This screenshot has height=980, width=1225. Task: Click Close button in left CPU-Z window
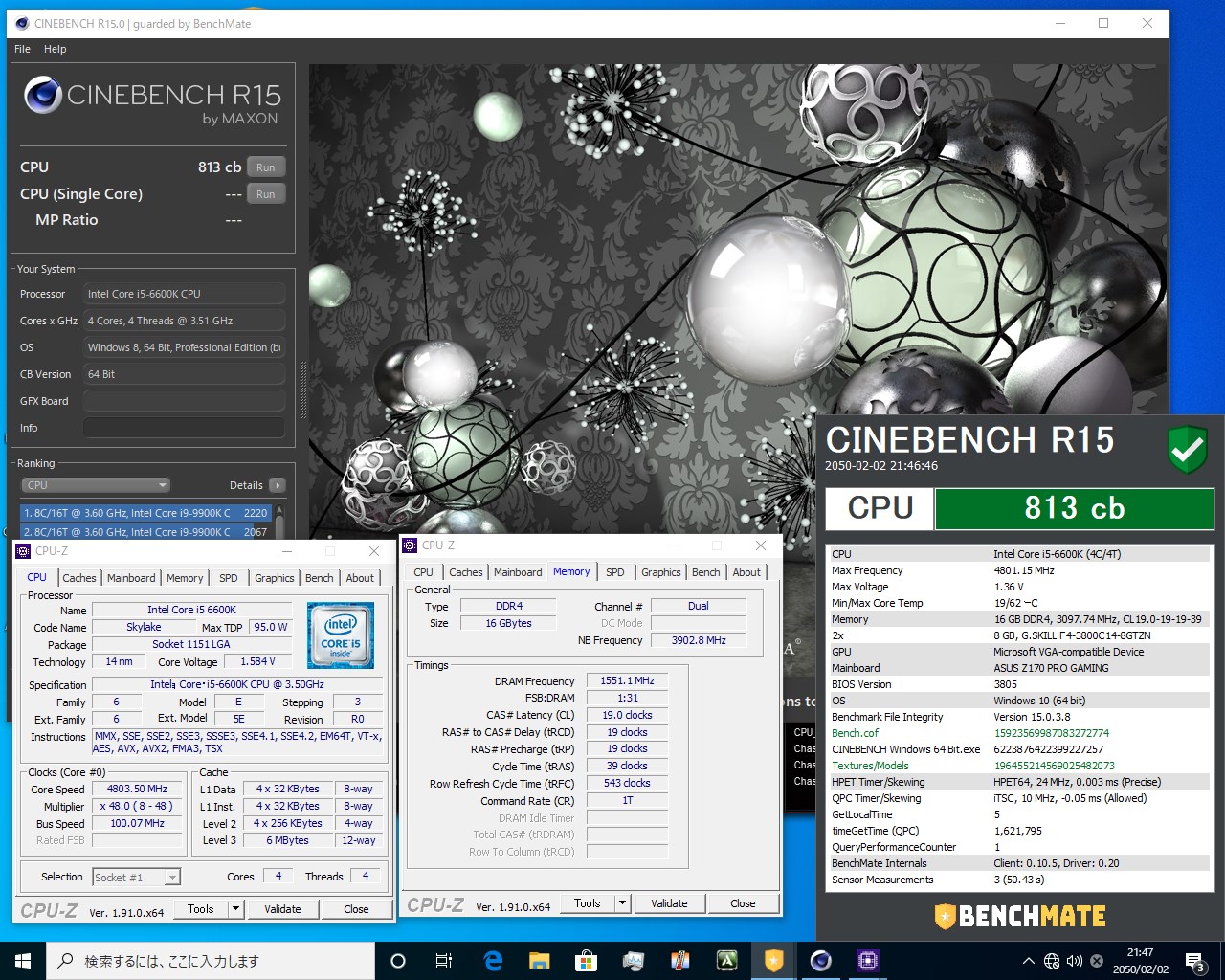(356, 909)
